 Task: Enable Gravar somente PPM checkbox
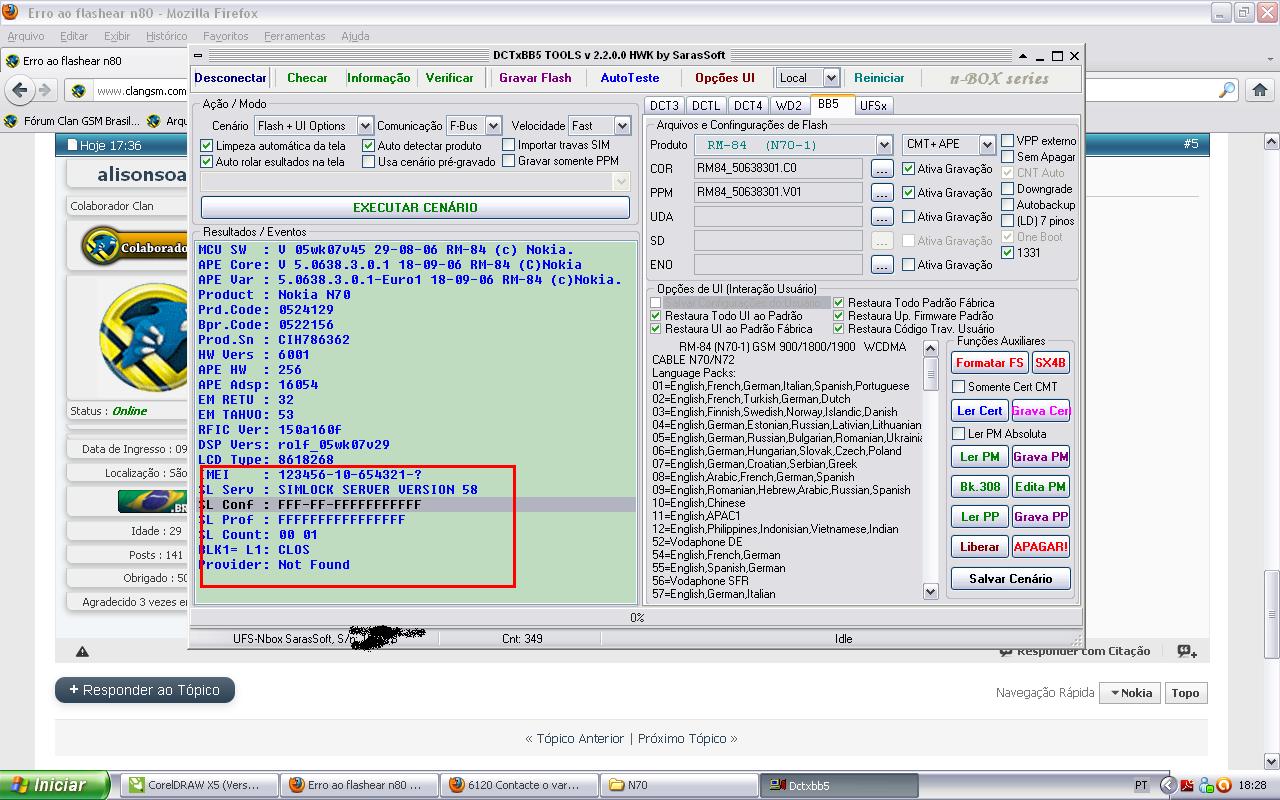[x=509, y=161]
